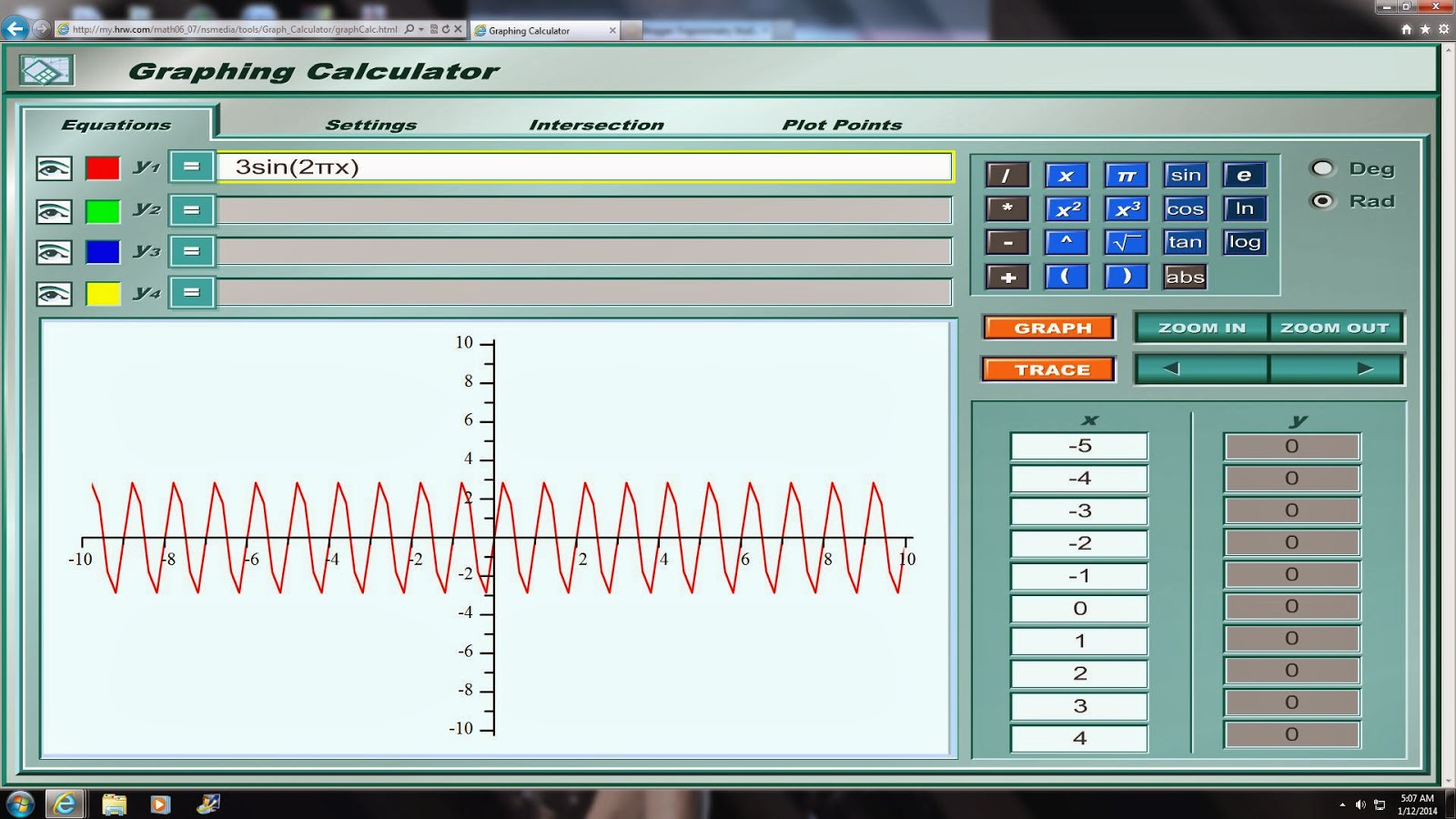Insert the sin function
Screen dimensions: 1456x819
click(1186, 175)
